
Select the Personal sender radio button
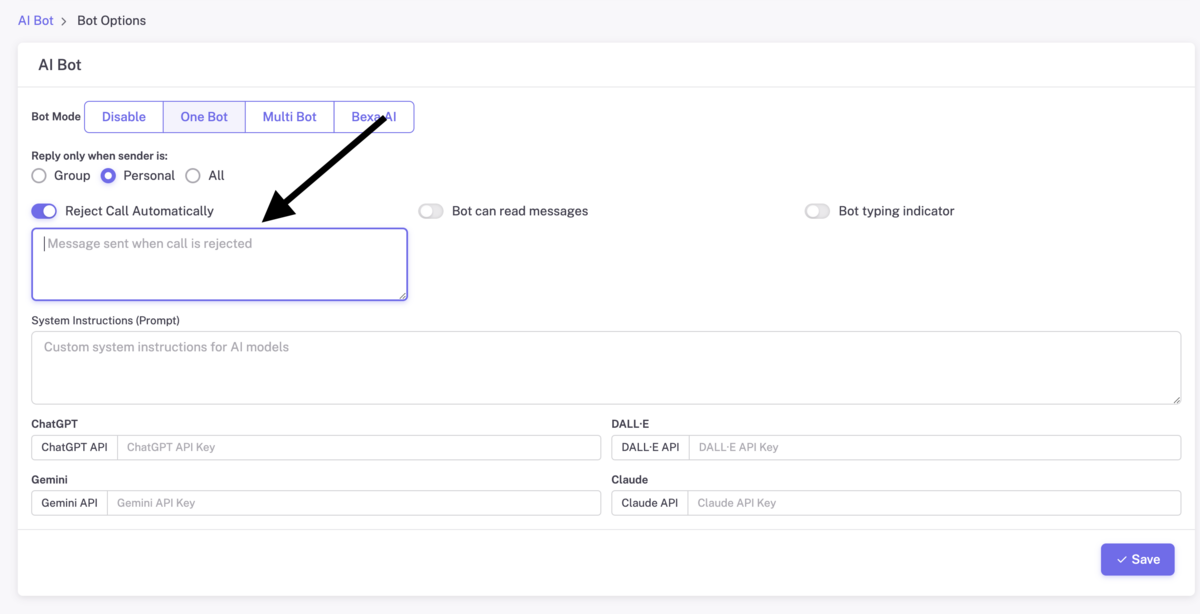[x=108, y=176]
